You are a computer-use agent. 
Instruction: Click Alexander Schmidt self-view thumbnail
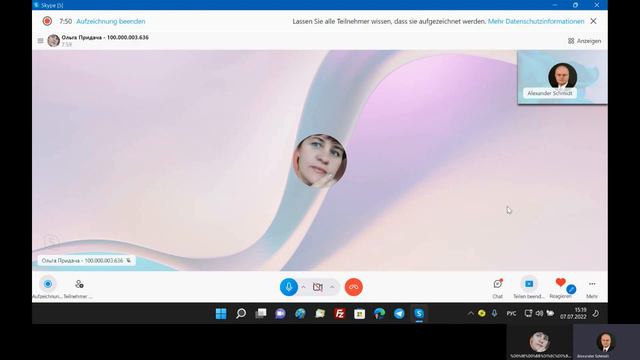[562, 77]
